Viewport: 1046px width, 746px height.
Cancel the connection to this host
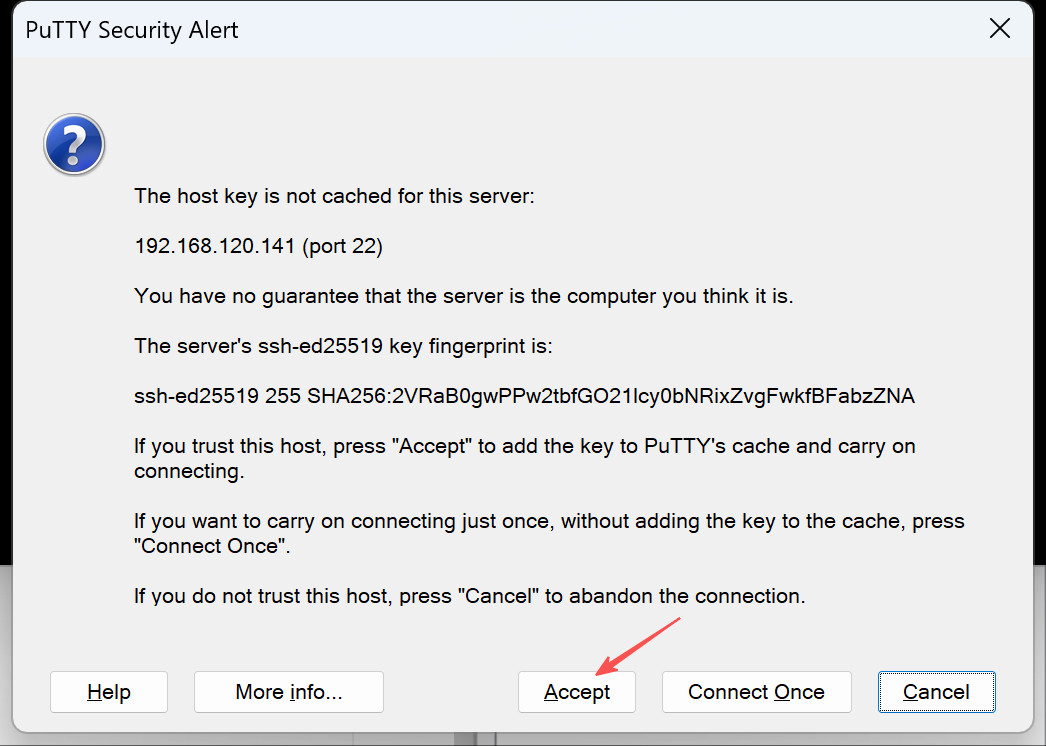936,692
